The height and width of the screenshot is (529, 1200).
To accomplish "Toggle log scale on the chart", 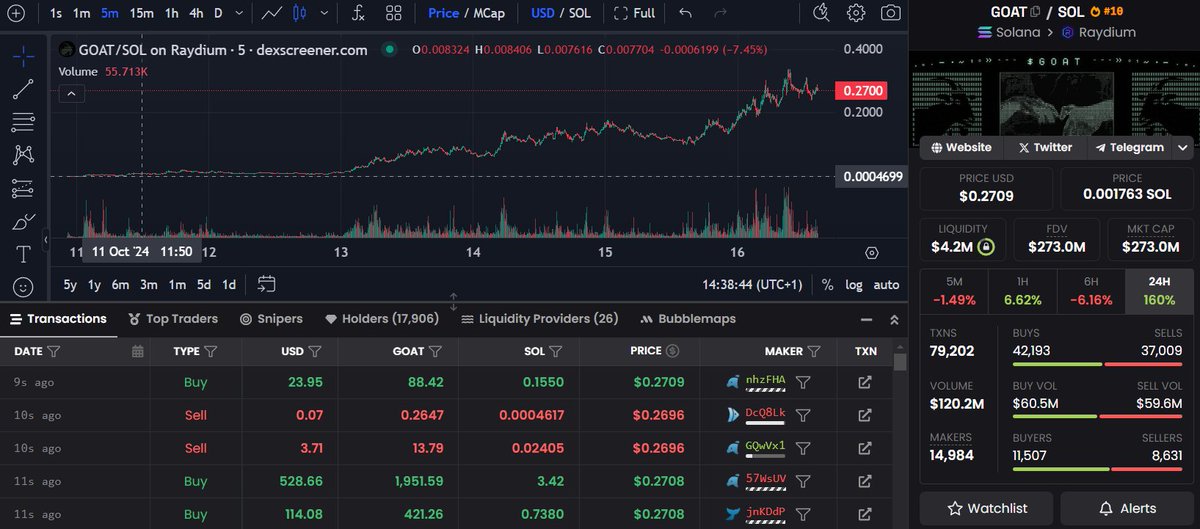I will coord(853,284).
